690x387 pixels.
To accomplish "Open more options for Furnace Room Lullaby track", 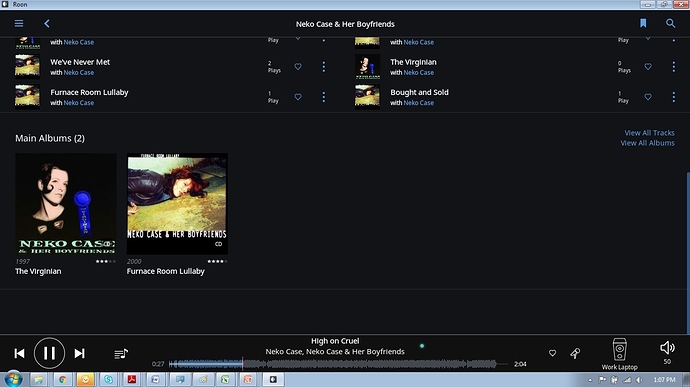I will coord(323,97).
